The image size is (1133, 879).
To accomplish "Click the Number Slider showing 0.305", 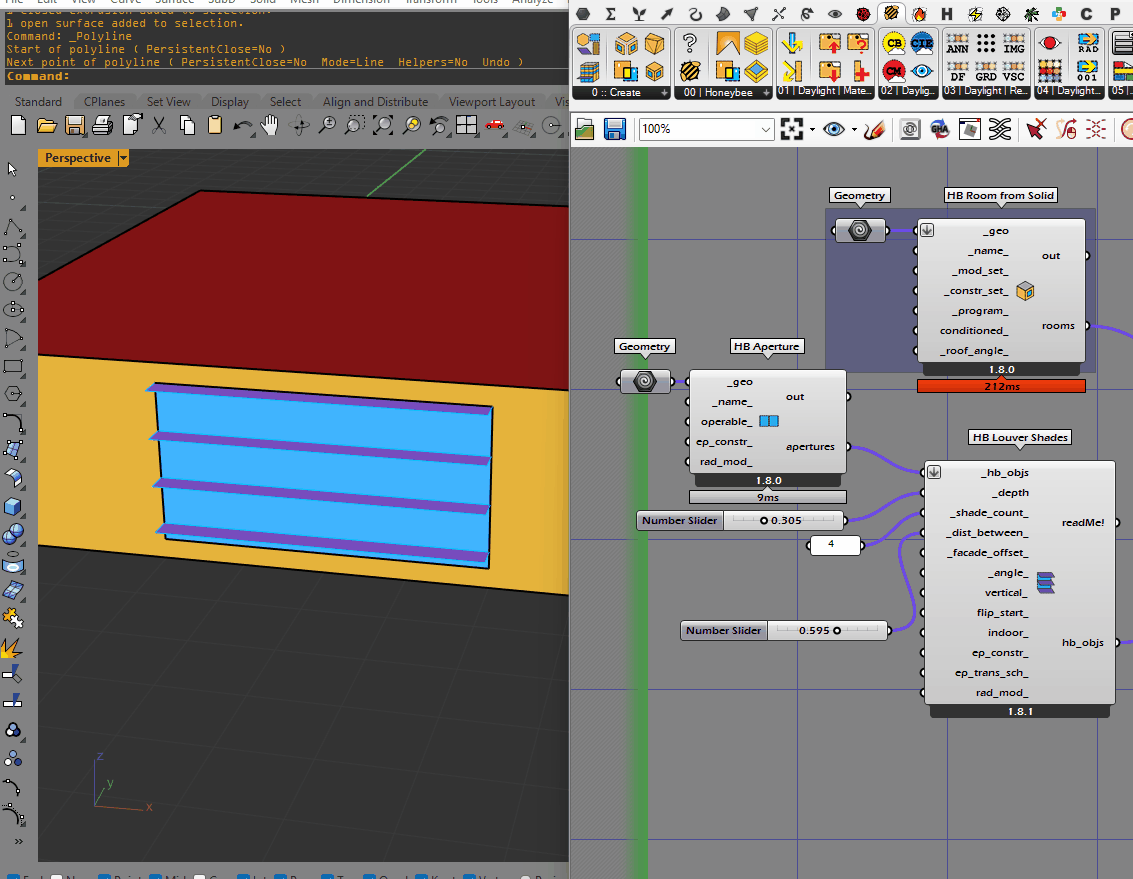I will (x=741, y=520).
